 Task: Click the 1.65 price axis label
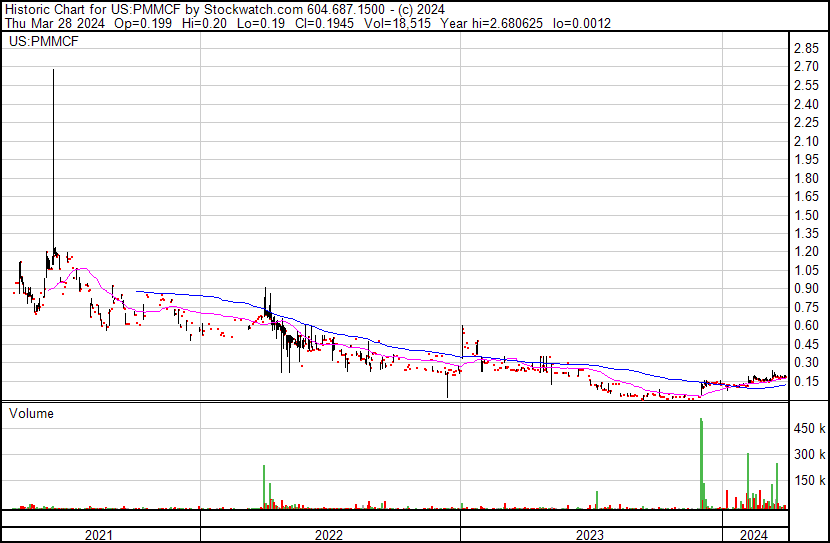coord(806,196)
